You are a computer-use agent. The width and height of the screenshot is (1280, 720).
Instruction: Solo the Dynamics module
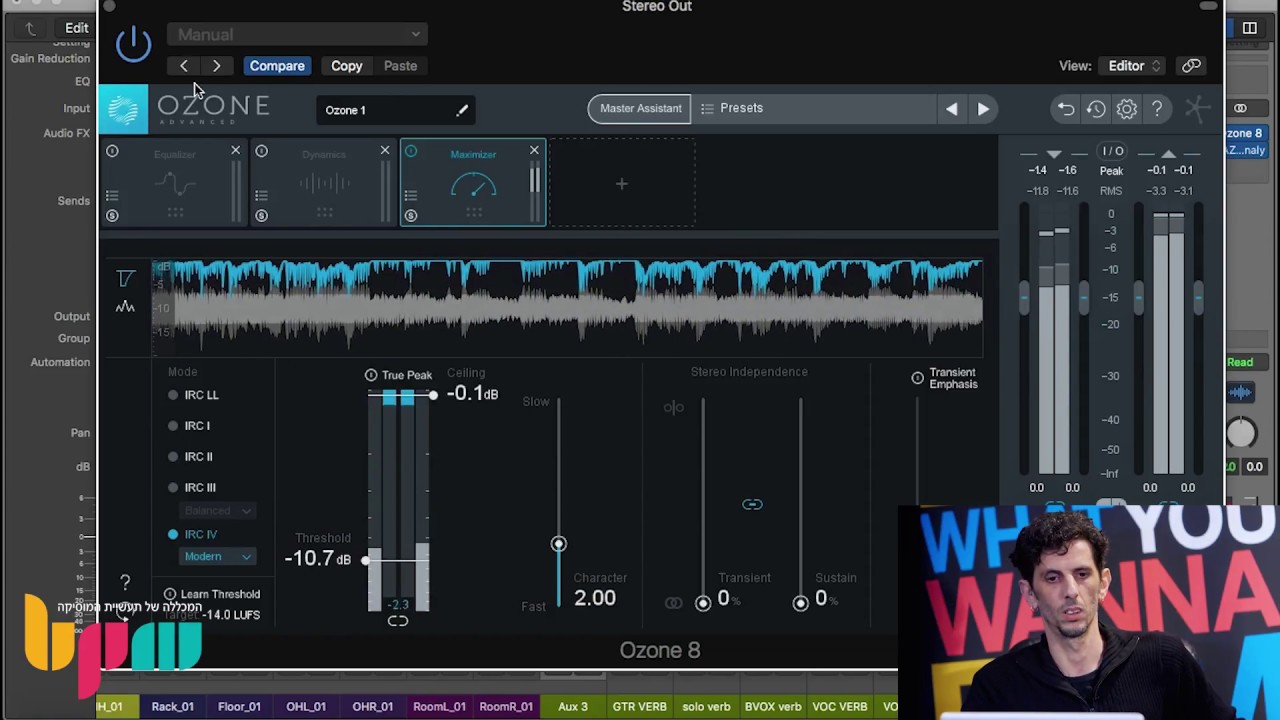(x=261, y=216)
